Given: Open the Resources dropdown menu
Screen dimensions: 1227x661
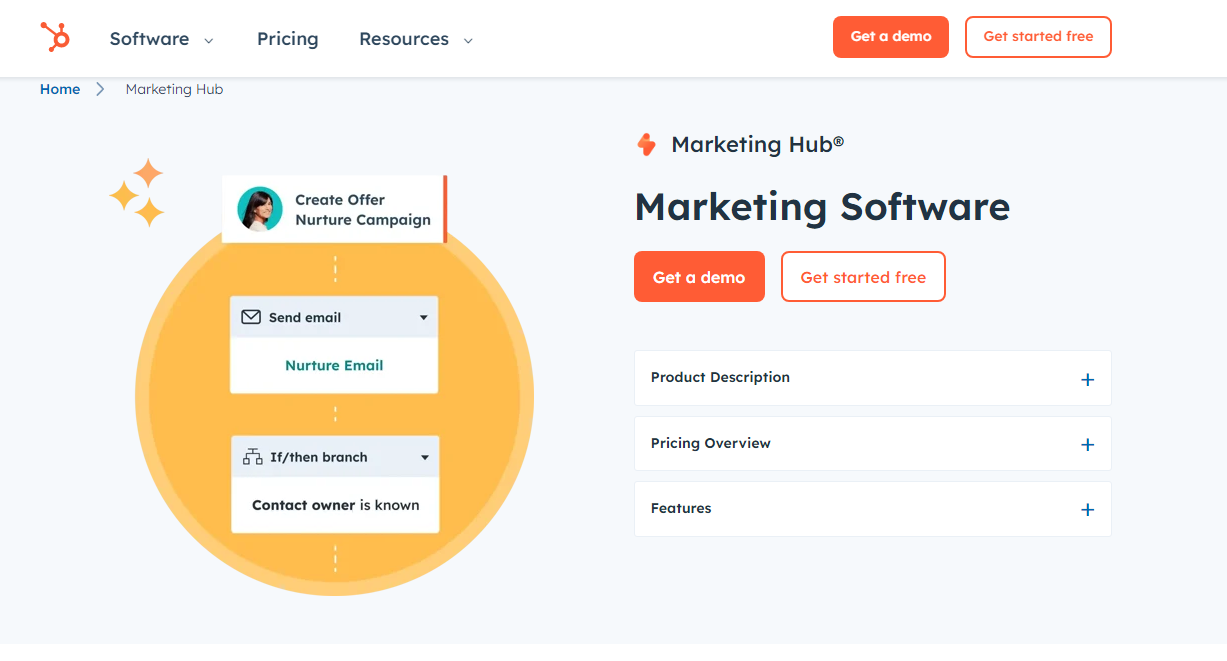Looking at the screenshot, I should (x=416, y=39).
